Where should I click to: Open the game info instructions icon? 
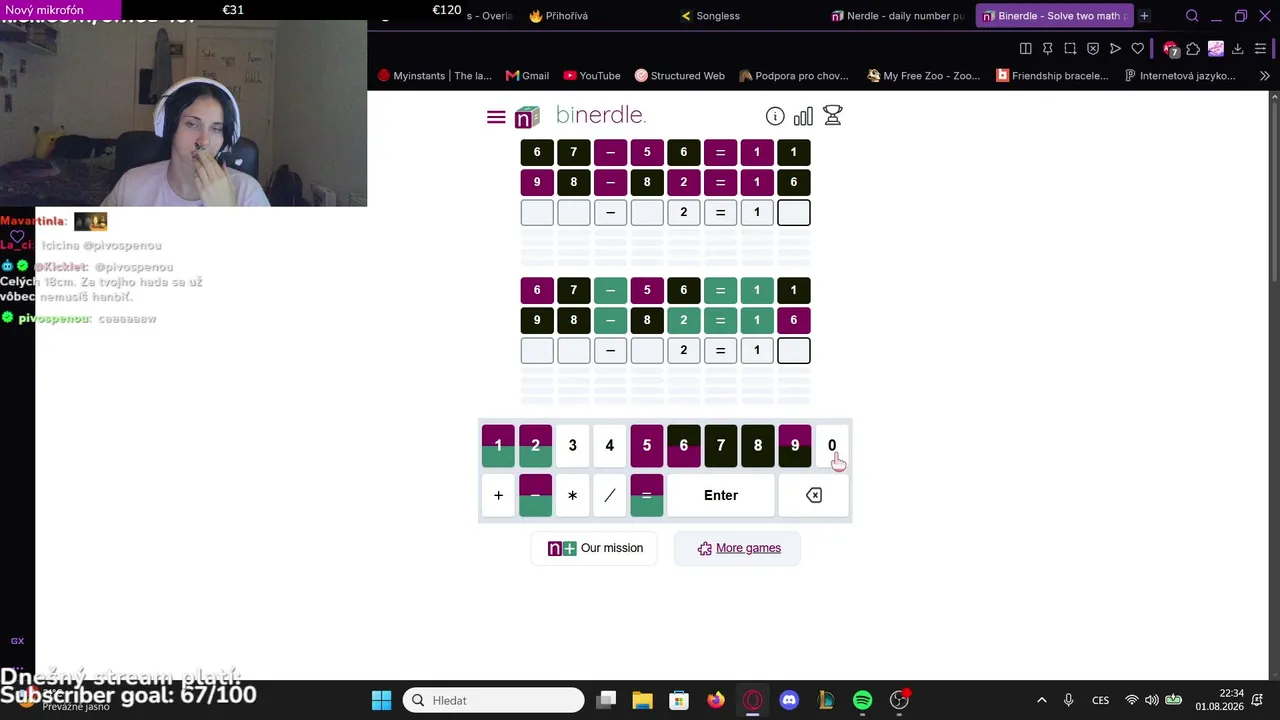tap(775, 116)
